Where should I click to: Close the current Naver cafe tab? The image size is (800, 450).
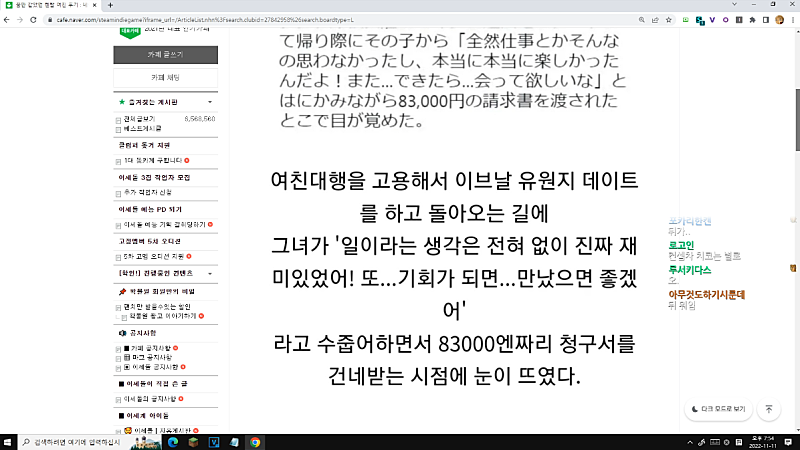point(94,5)
